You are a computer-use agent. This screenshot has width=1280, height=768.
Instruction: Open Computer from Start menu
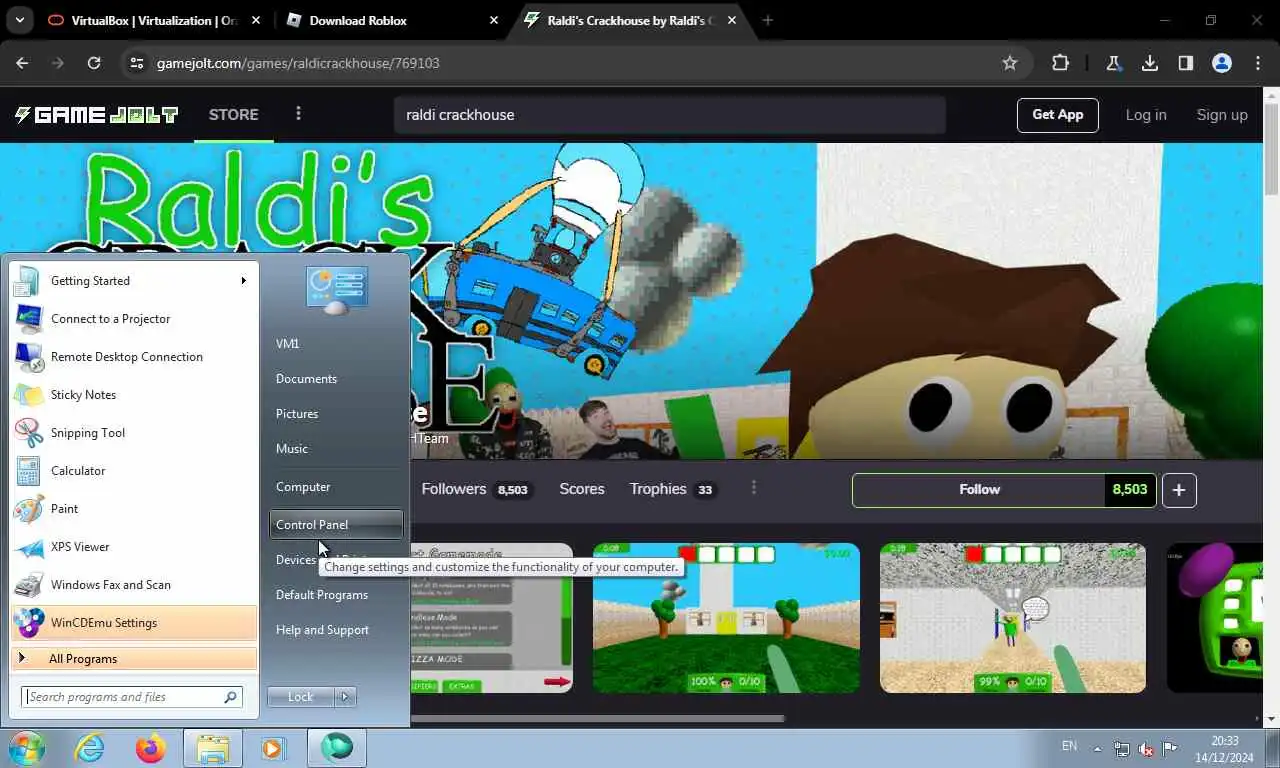(303, 487)
